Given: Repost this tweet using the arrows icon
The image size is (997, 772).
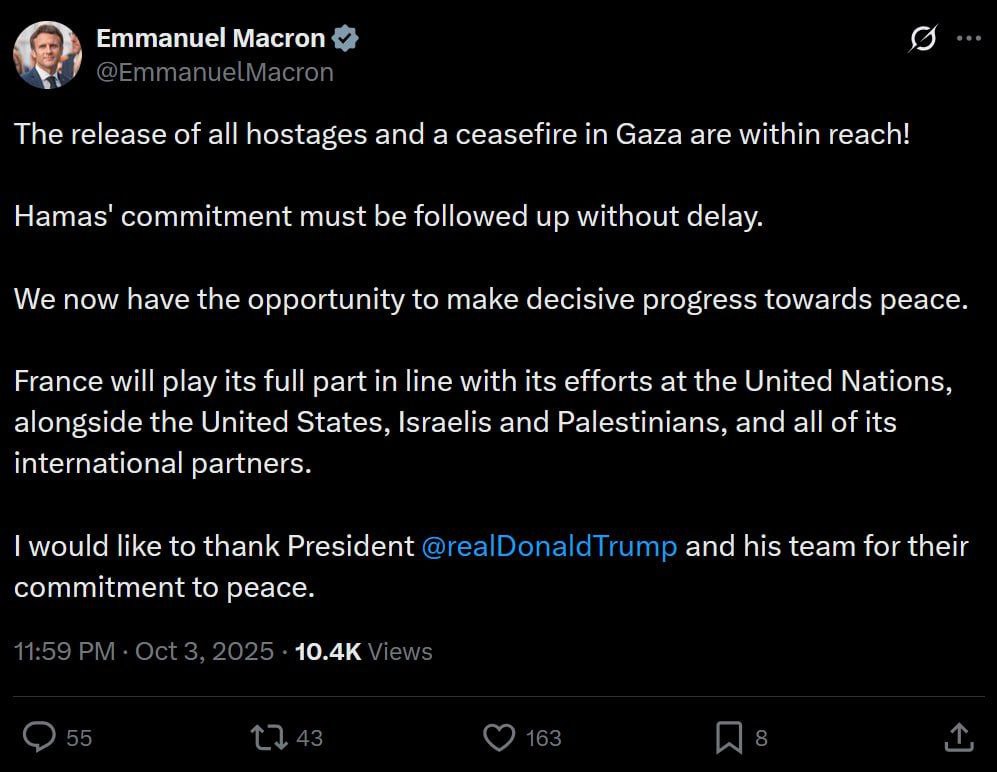Looking at the screenshot, I should (268, 738).
